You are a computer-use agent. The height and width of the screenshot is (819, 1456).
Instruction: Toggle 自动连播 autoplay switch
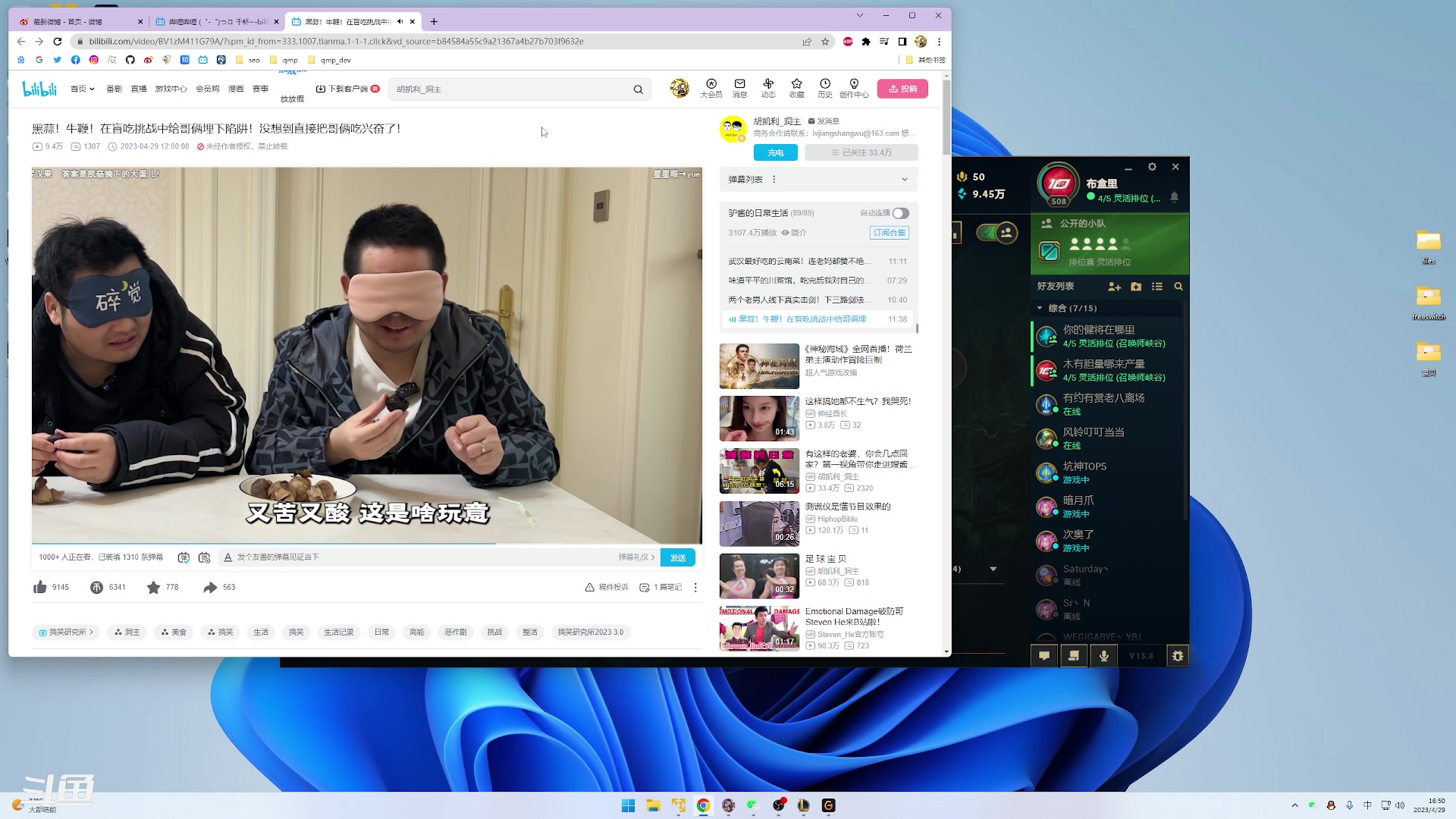click(901, 213)
